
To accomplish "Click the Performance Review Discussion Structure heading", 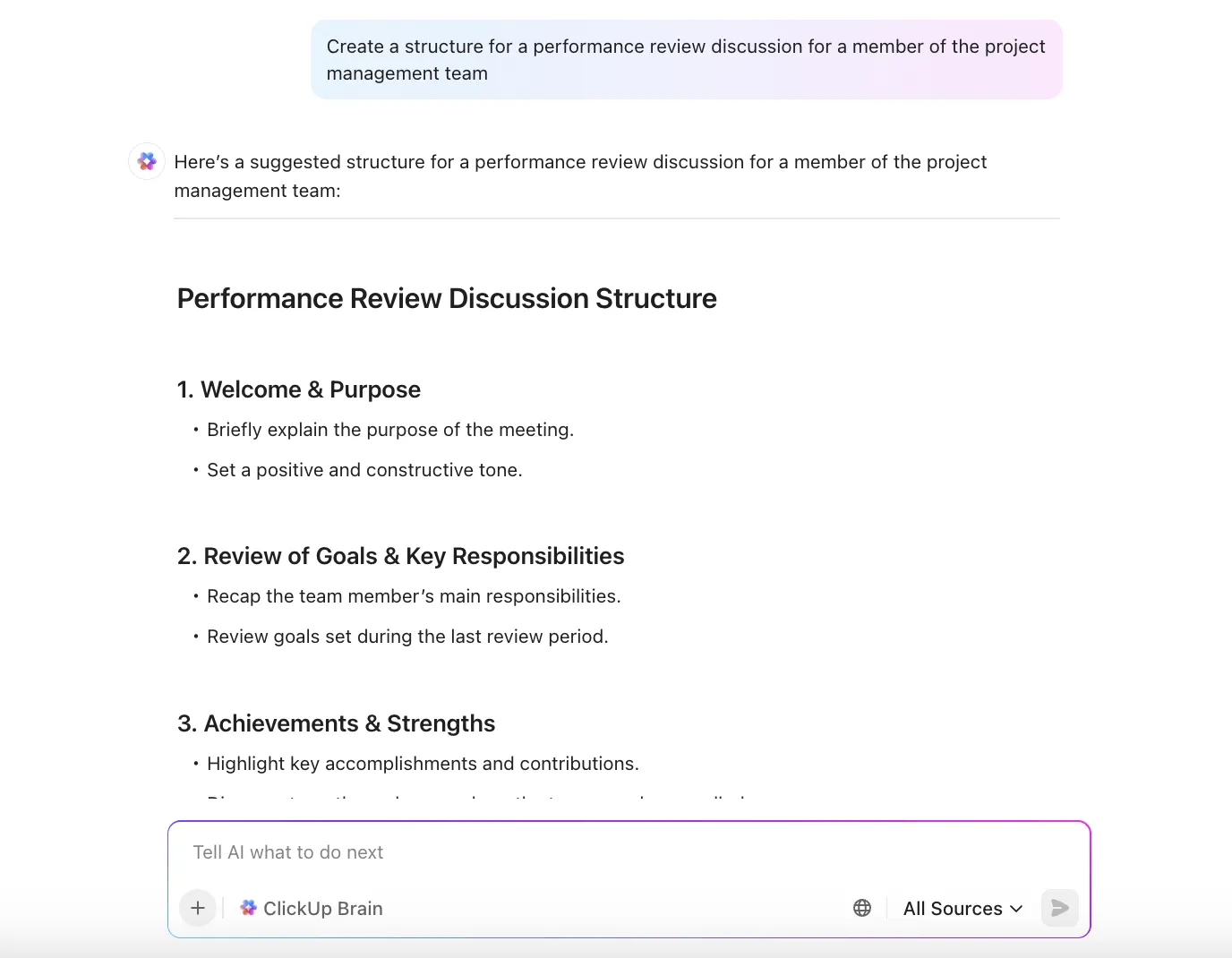I will point(447,298).
